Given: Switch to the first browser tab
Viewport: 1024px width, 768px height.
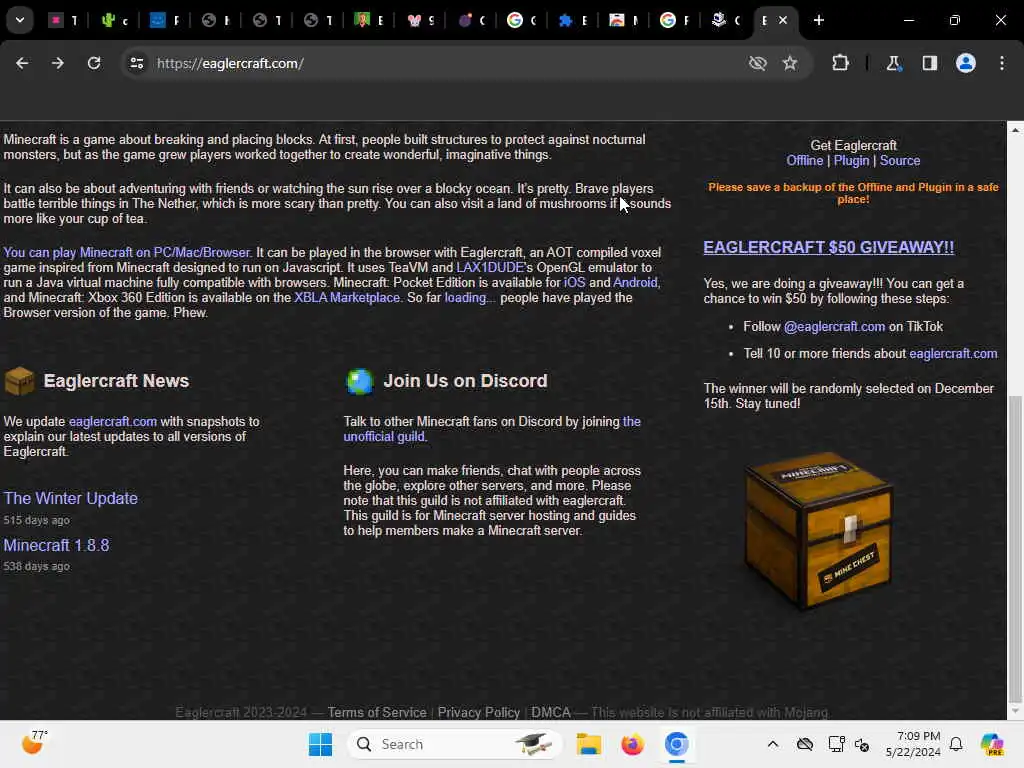Looking at the screenshot, I should 63,20.
